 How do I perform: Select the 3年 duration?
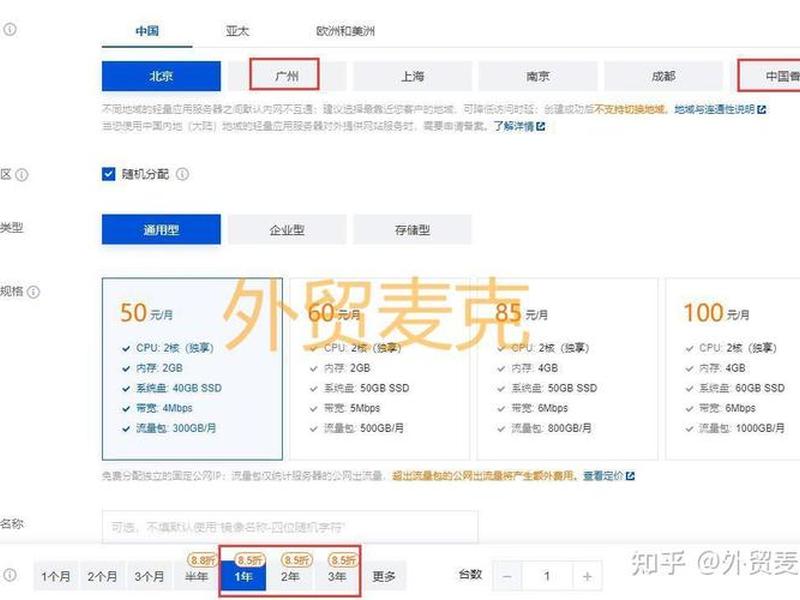[337, 577]
